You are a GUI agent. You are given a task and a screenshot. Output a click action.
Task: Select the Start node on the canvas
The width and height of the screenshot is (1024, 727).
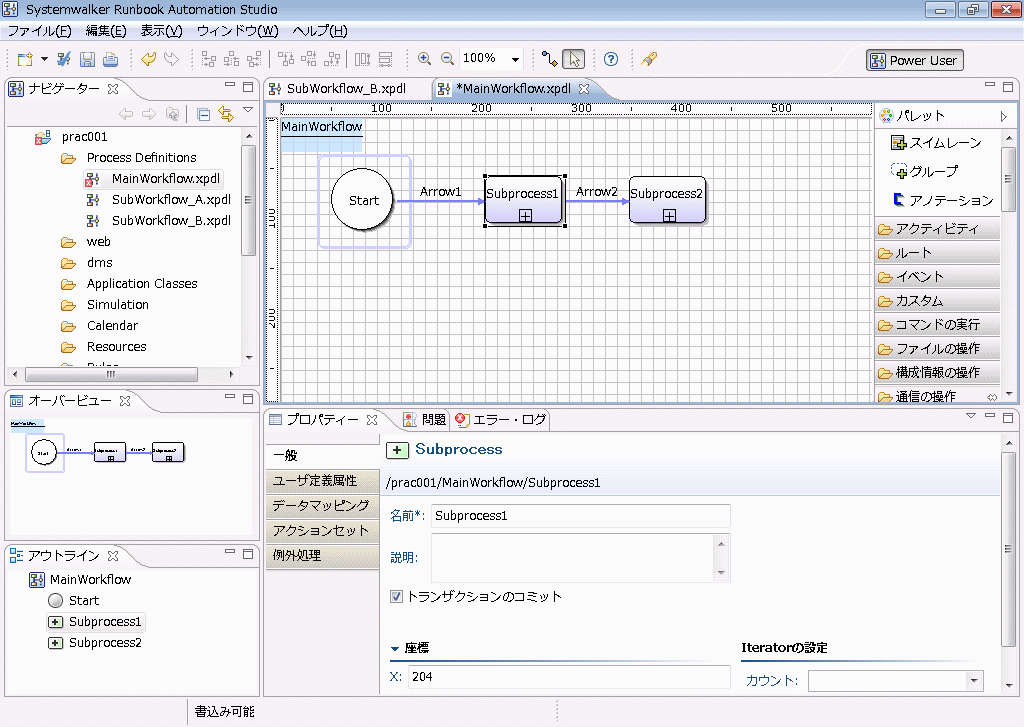(x=363, y=200)
